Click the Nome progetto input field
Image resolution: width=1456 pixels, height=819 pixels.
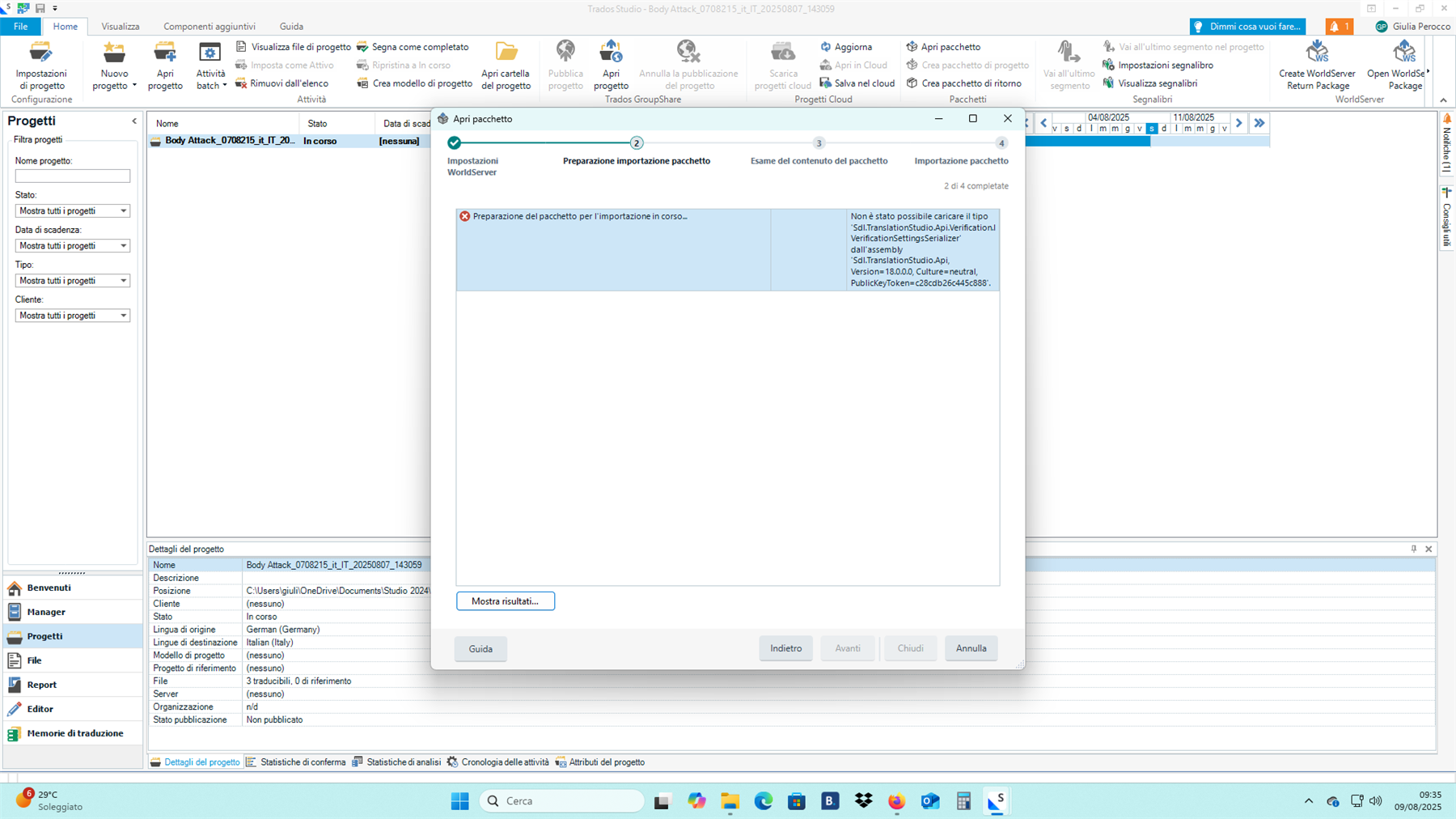72,176
